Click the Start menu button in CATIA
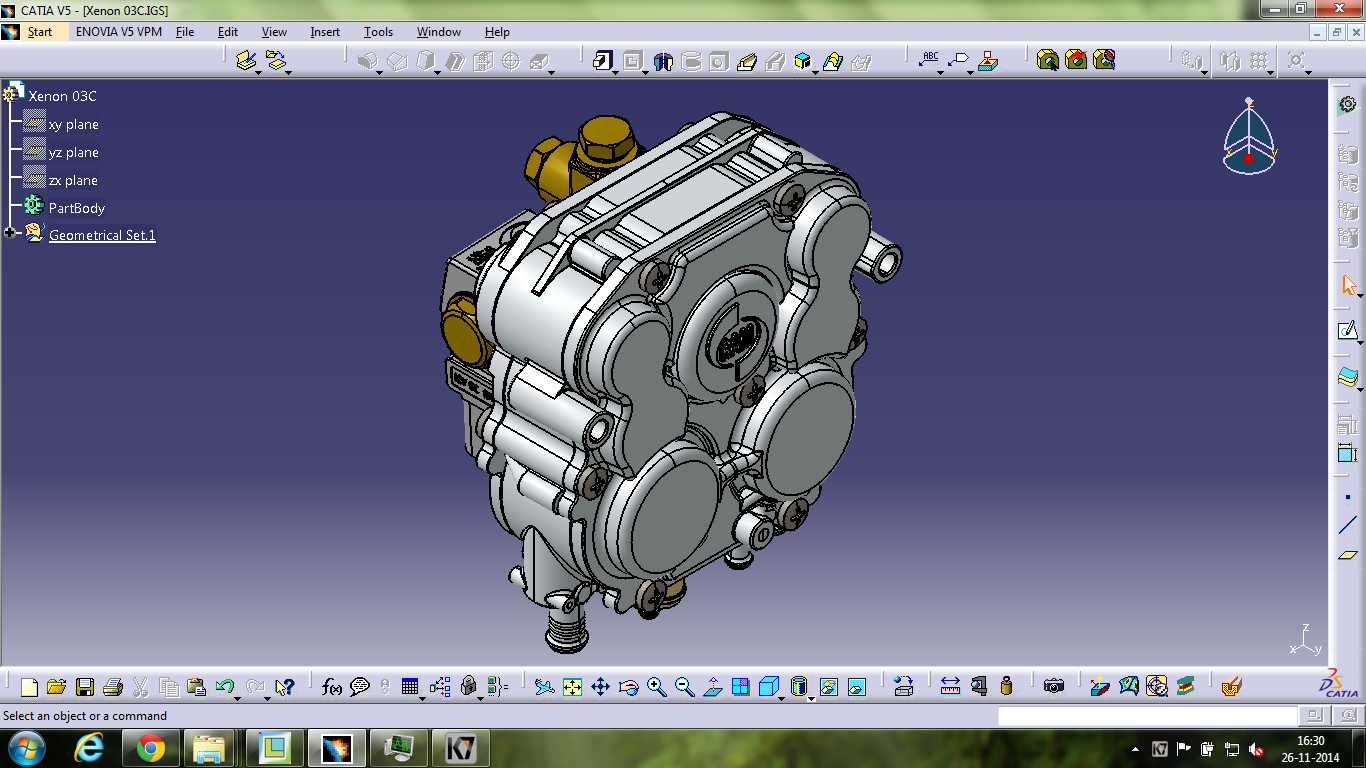Image resolution: width=1366 pixels, height=768 pixels. point(40,32)
